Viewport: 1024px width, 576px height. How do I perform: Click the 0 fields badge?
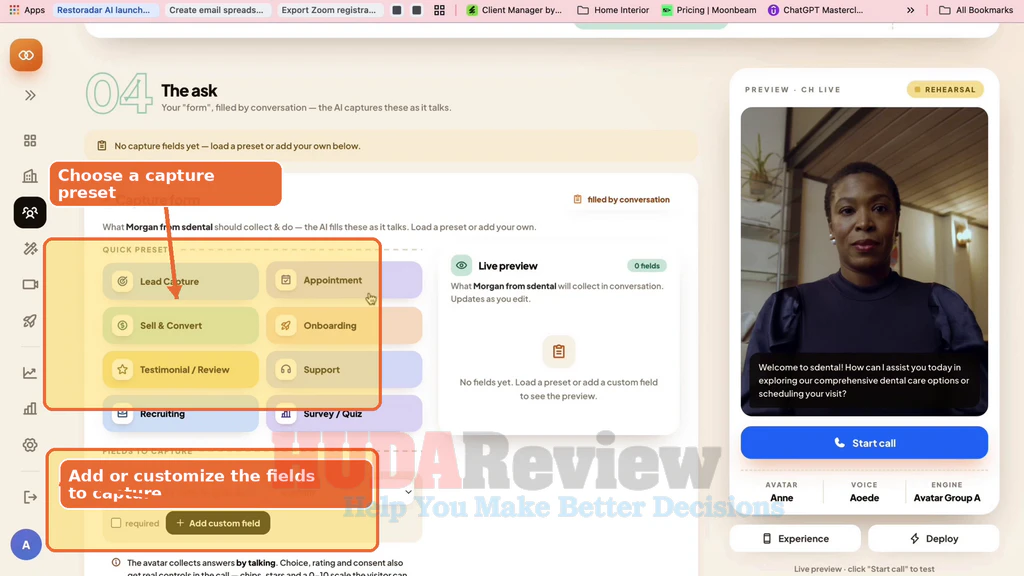[x=647, y=266]
